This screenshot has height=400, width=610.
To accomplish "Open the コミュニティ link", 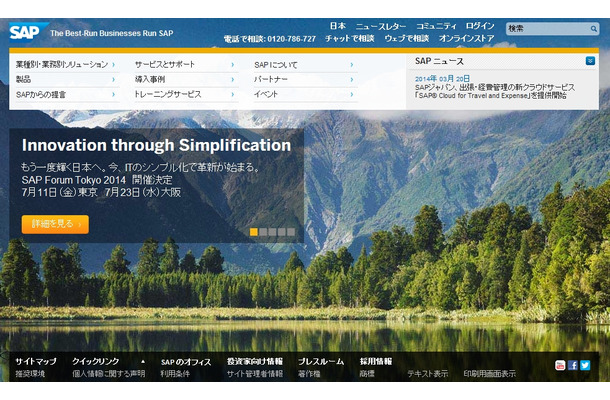I will [436, 26].
